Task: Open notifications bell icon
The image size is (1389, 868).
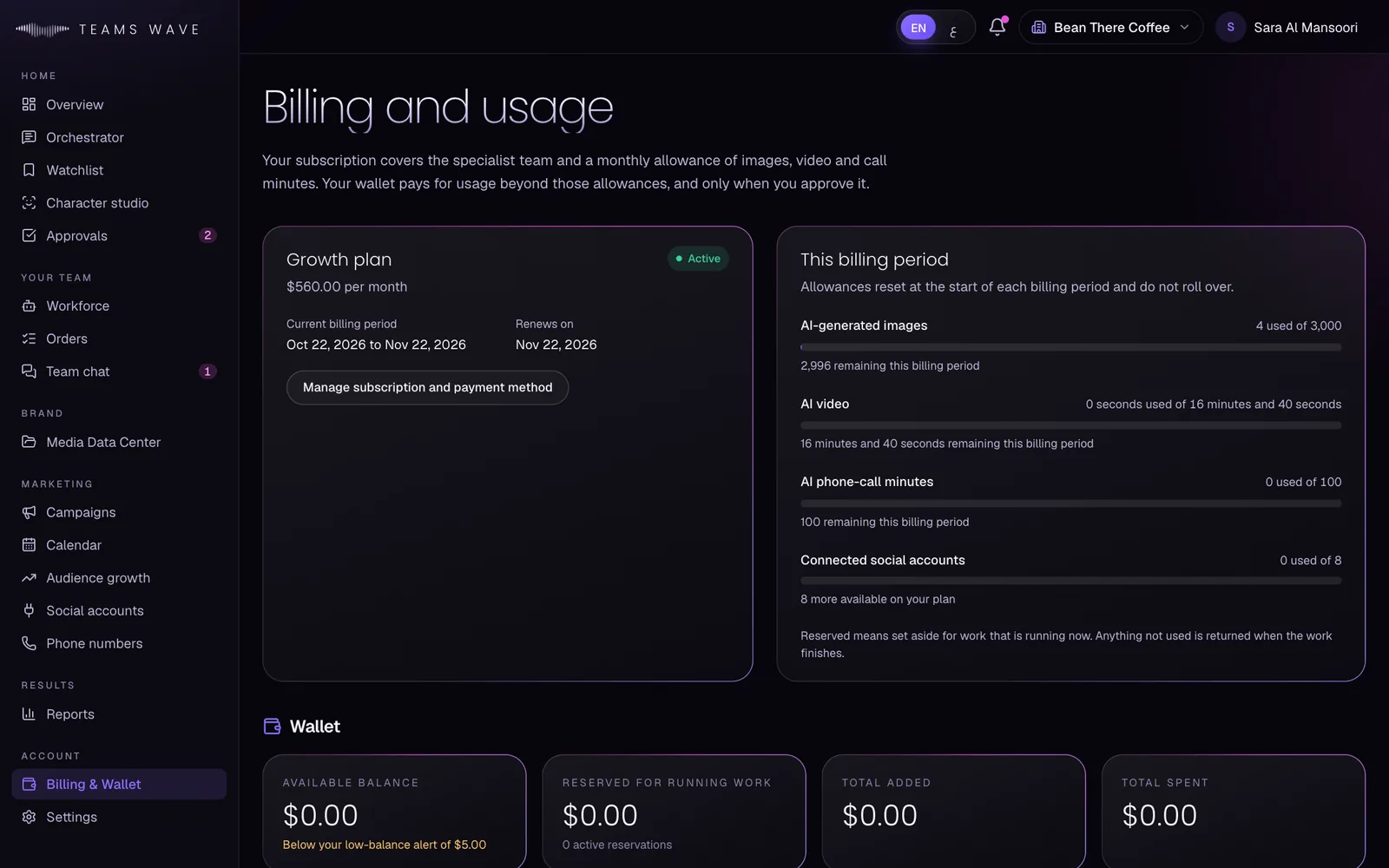Action: point(997,27)
